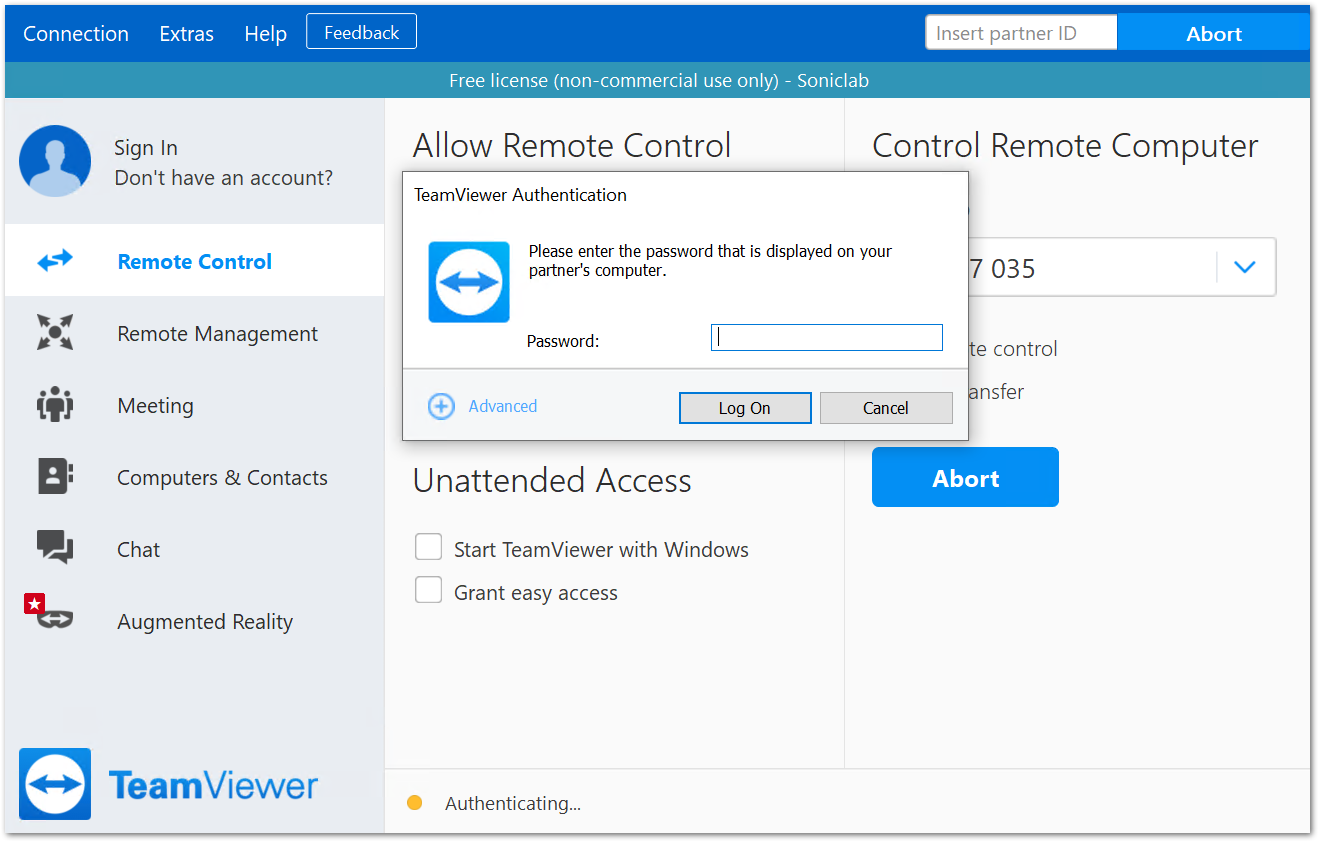The height and width of the screenshot is (842, 1319).
Task: Open the Connection menu
Action: pos(76,34)
